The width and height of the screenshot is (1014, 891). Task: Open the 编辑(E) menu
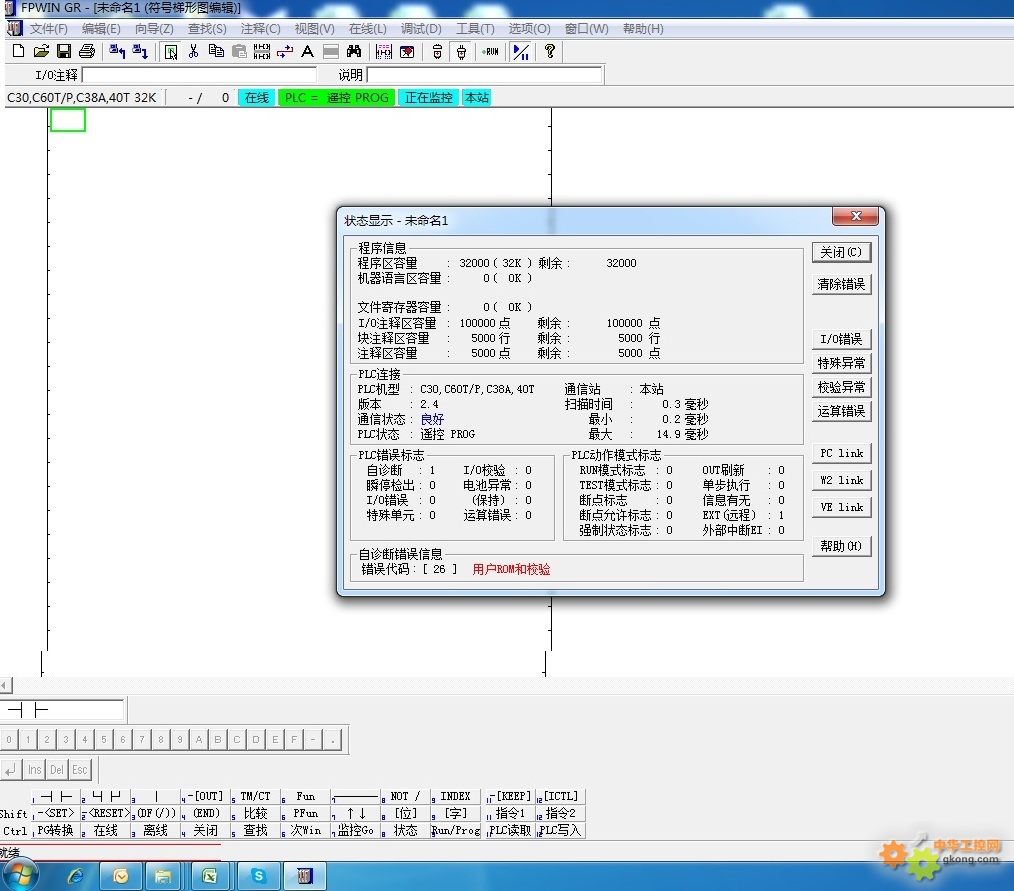tap(101, 28)
